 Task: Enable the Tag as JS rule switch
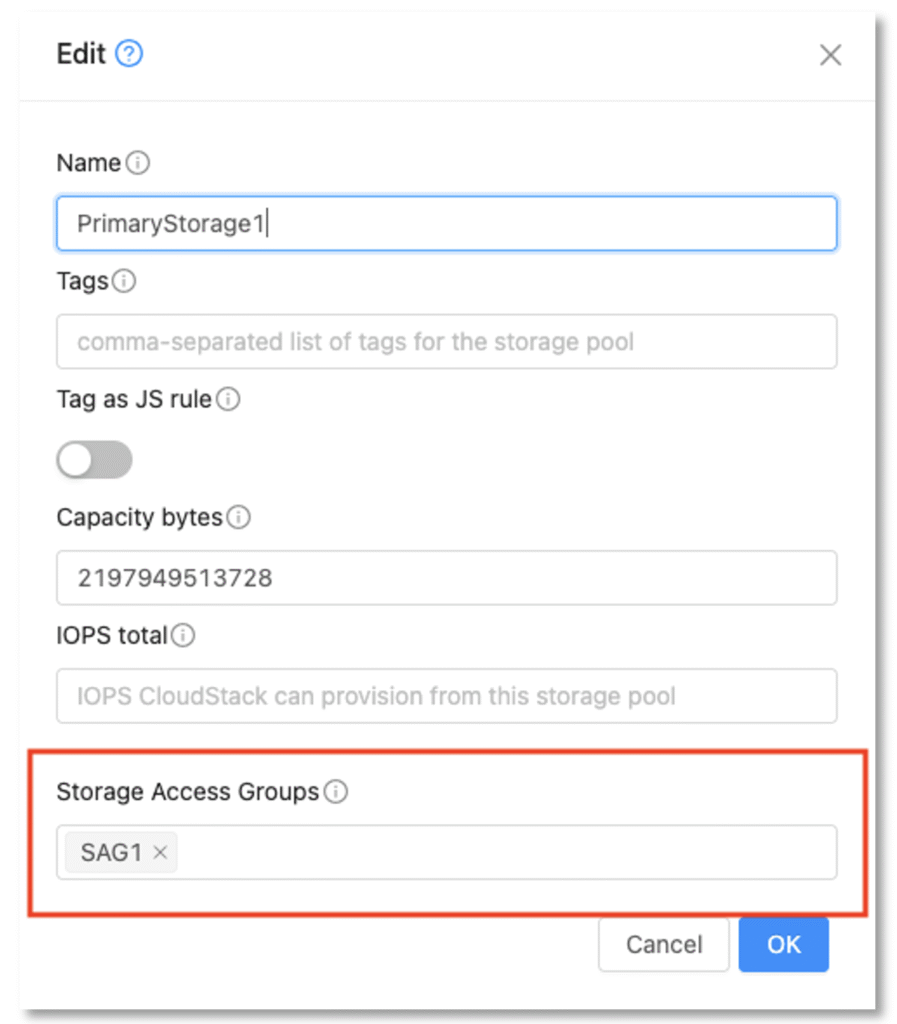click(94, 460)
